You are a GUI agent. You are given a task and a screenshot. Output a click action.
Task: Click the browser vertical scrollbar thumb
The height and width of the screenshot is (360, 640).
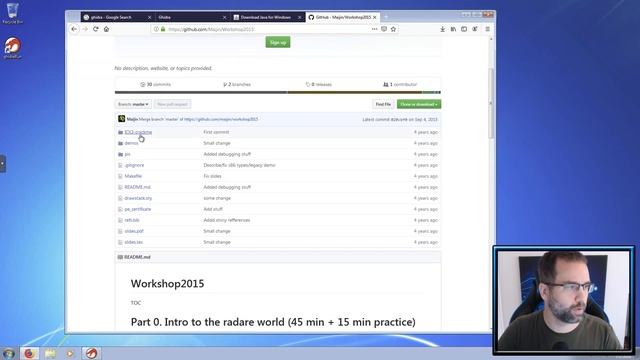491,103
